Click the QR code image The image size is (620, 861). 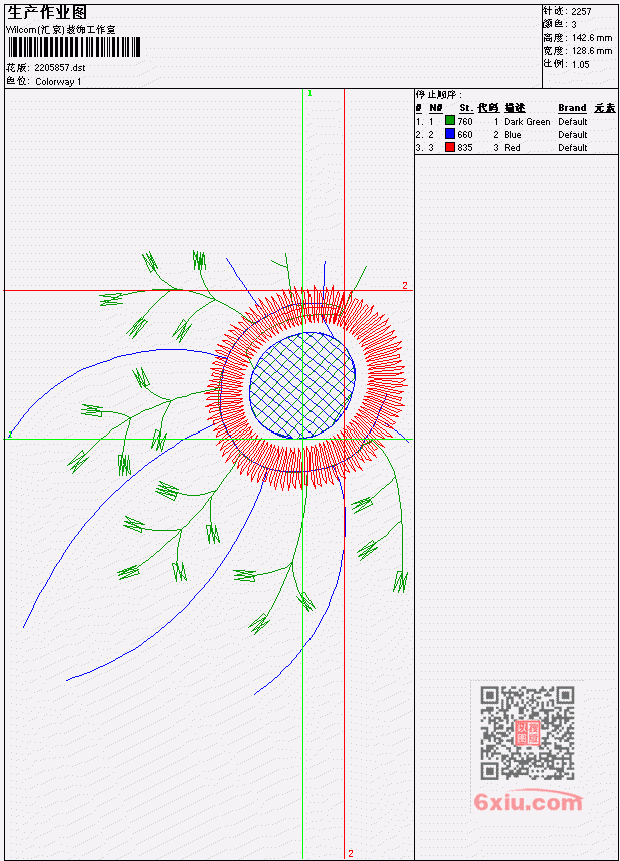(527, 733)
